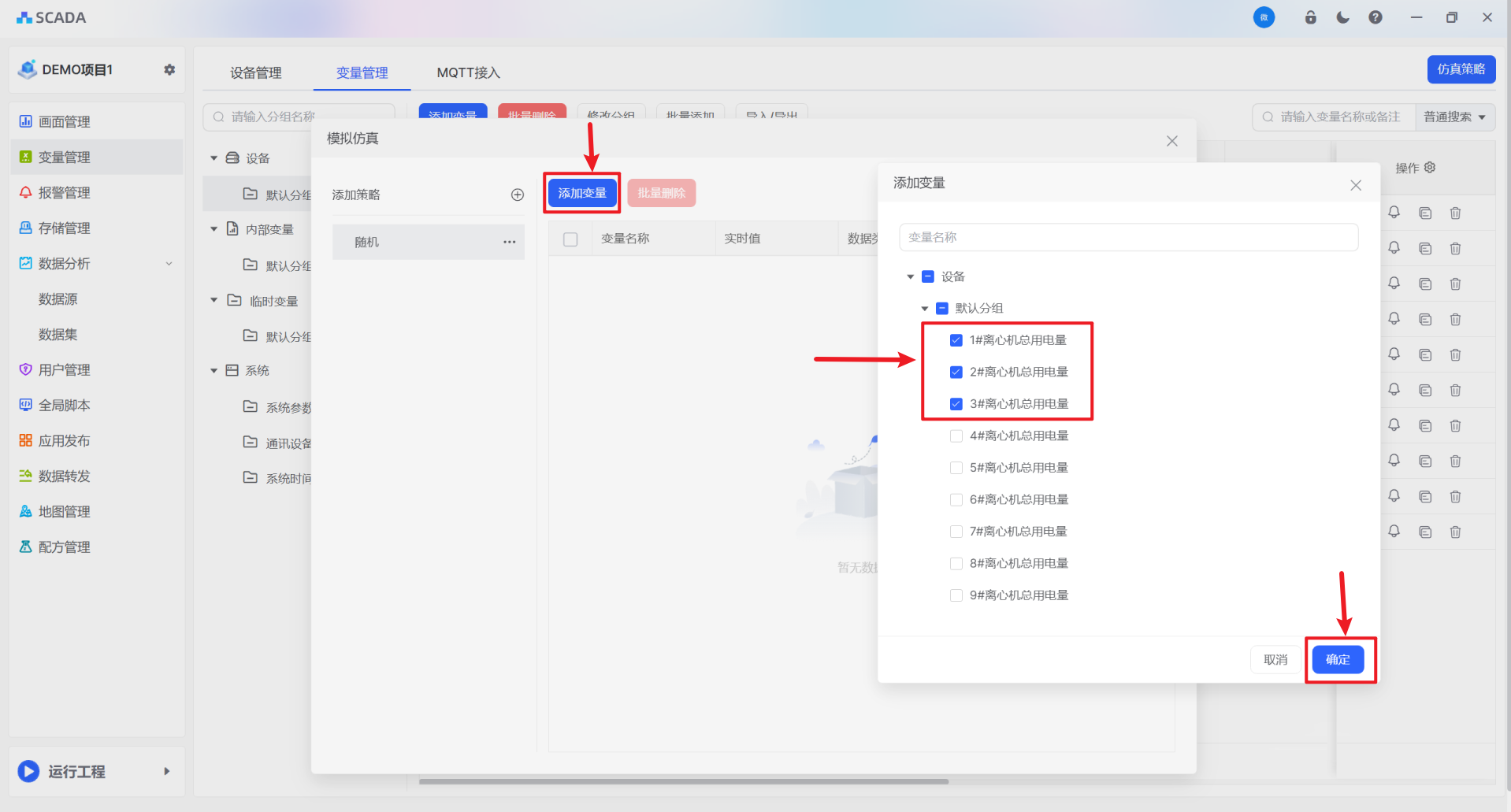This screenshot has height=812, width=1511.
Task: Toggle select-all checkbox in variable table header
Action: point(570,239)
